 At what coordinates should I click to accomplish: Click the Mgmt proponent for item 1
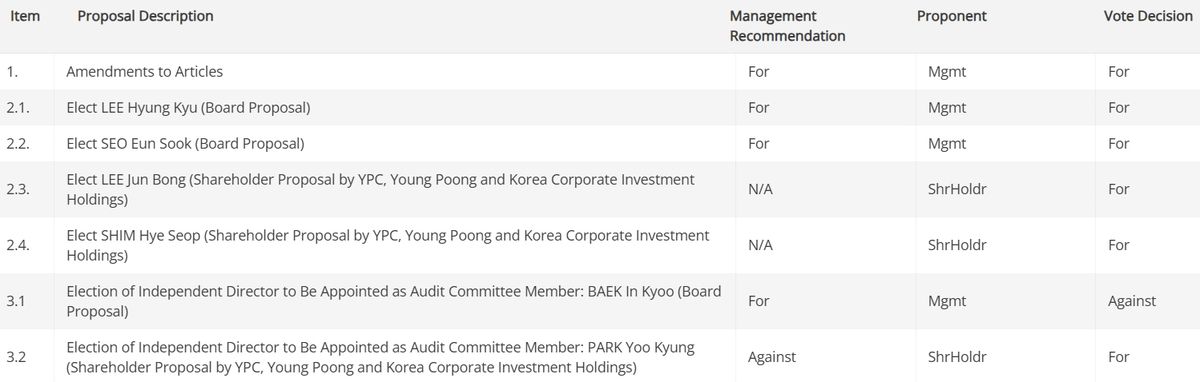pyautogui.click(x=947, y=72)
